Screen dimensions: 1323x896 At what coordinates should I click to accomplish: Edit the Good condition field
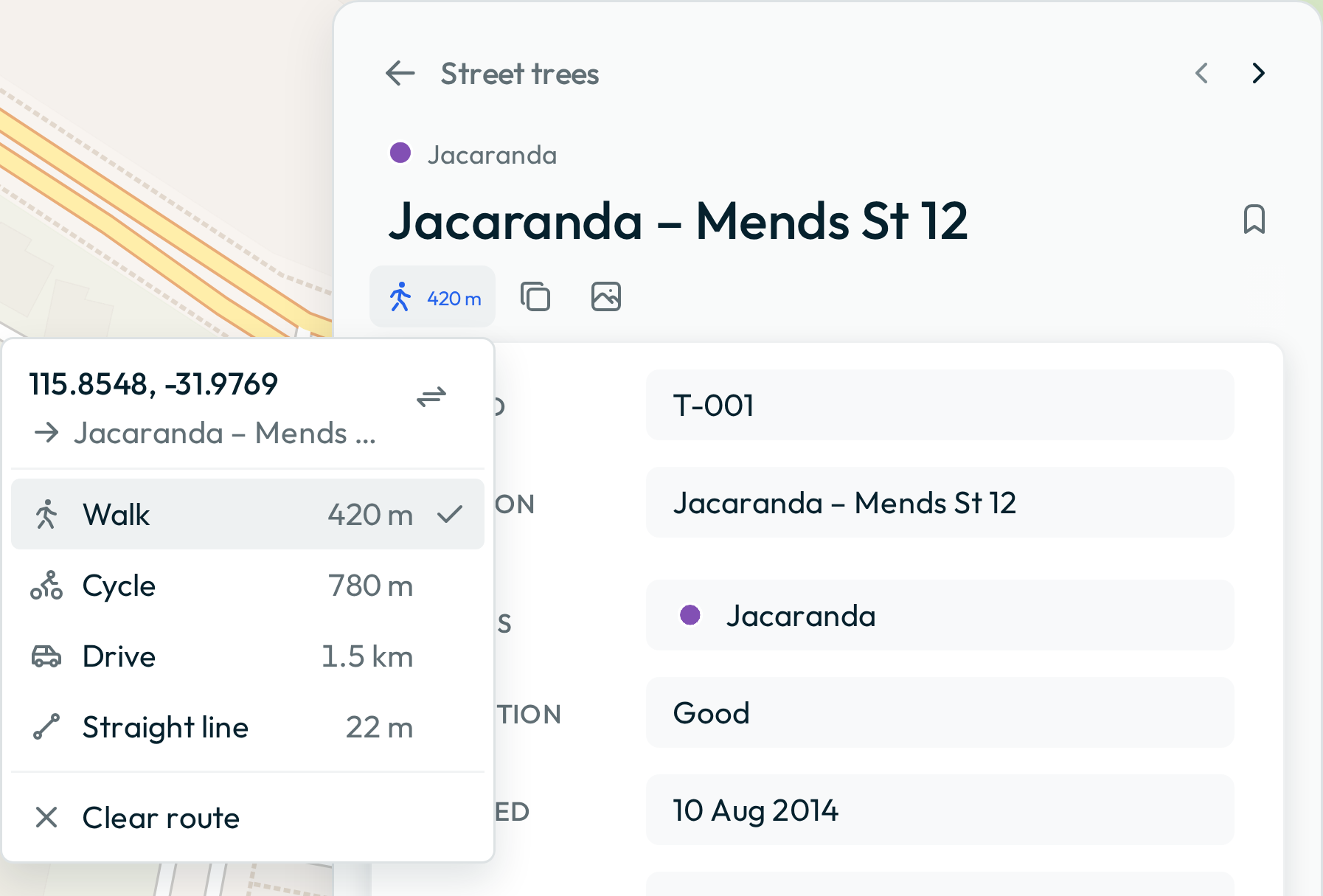pyautogui.click(x=940, y=712)
